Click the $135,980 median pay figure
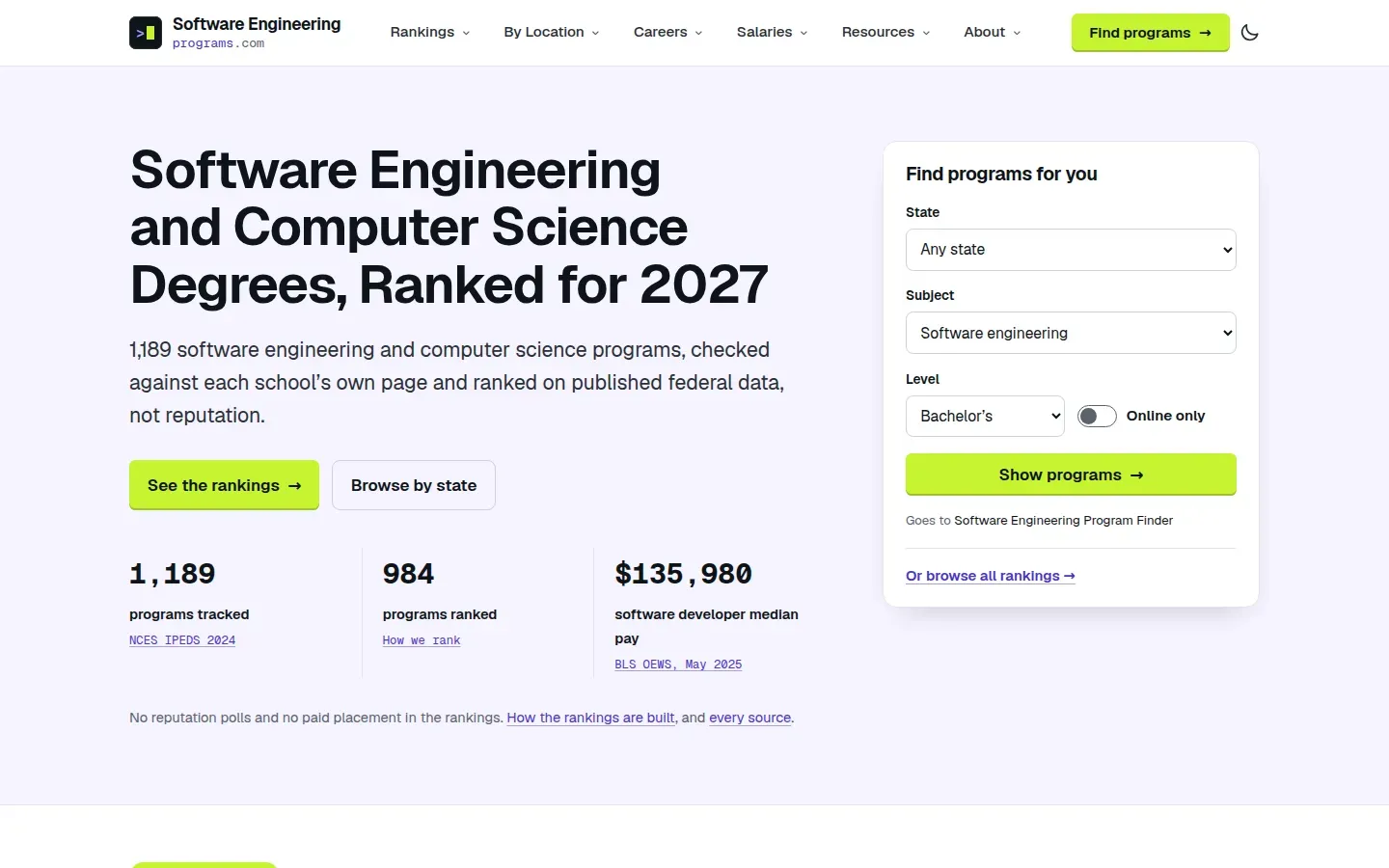 click(684, 574)
